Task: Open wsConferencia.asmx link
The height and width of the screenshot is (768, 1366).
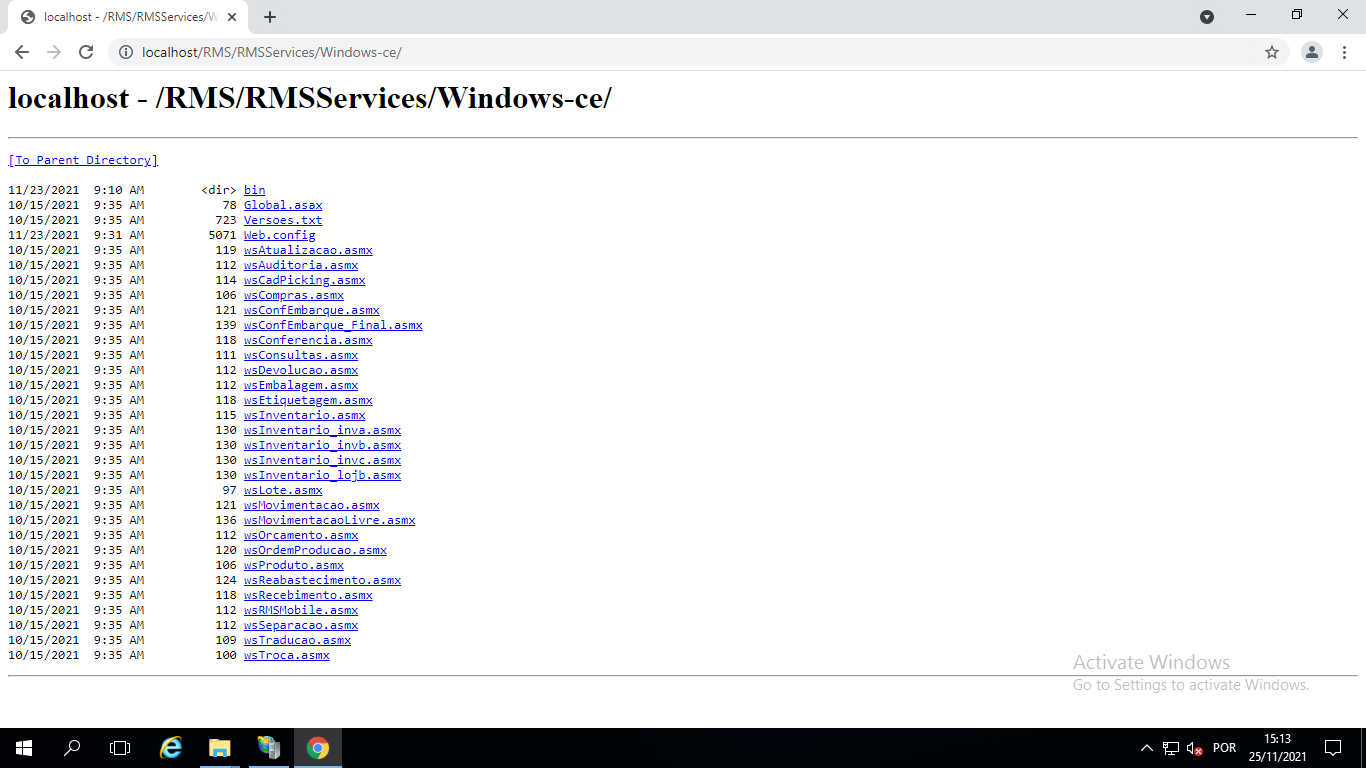Action: pos(308,340)
